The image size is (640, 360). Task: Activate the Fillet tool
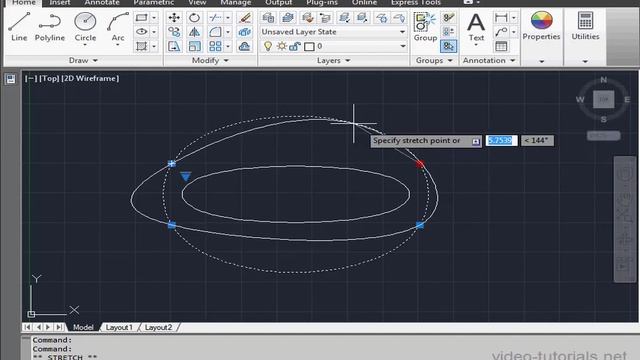(x=215, y=32)
